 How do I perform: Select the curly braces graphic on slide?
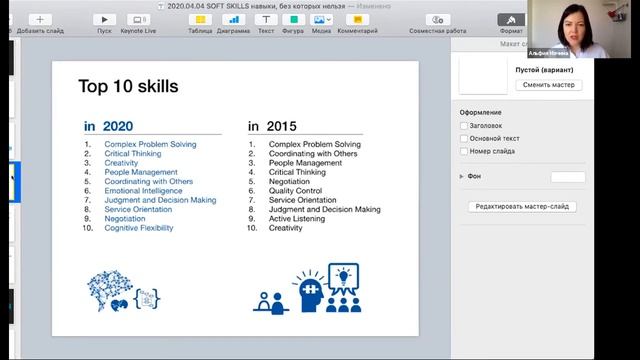pyautogui.click(x=146, y=298)
